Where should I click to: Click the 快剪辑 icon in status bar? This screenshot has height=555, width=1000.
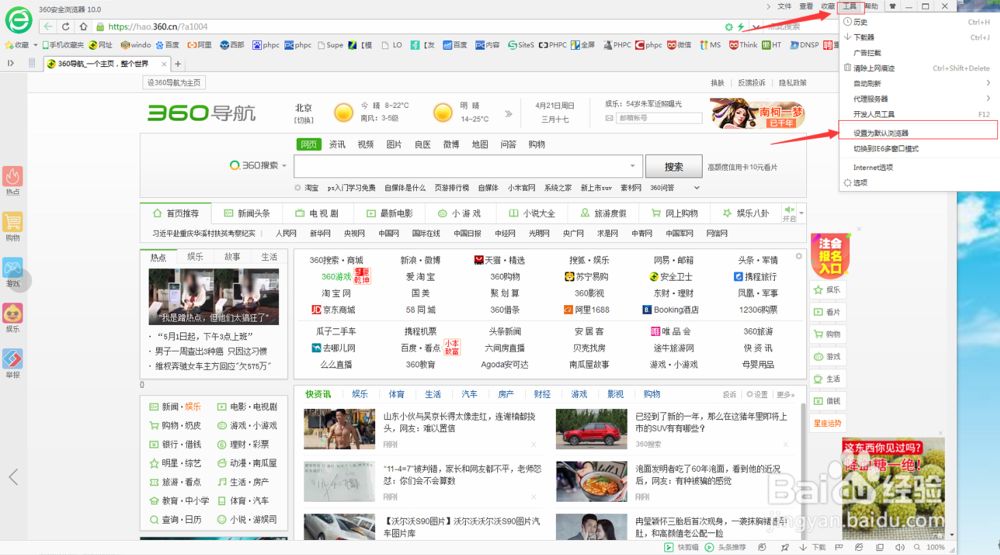681,547
